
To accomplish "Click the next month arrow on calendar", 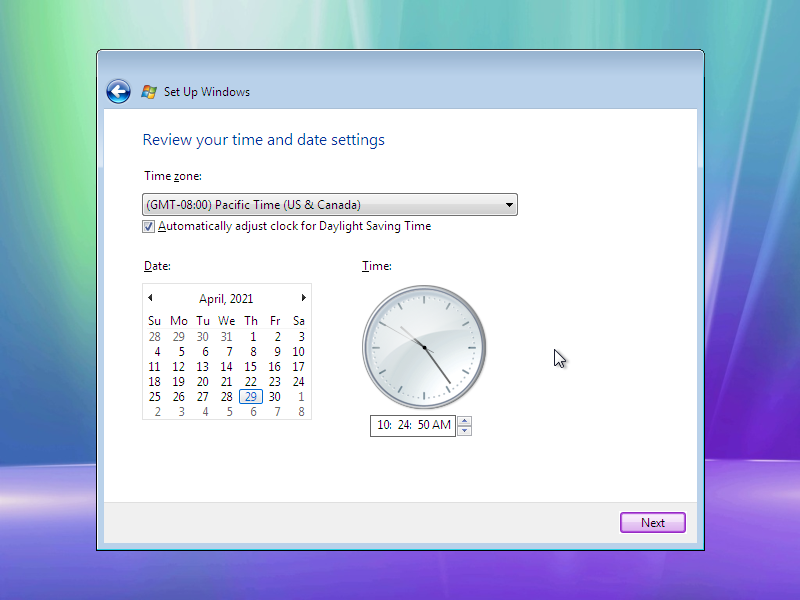I will tap(303, 297).
